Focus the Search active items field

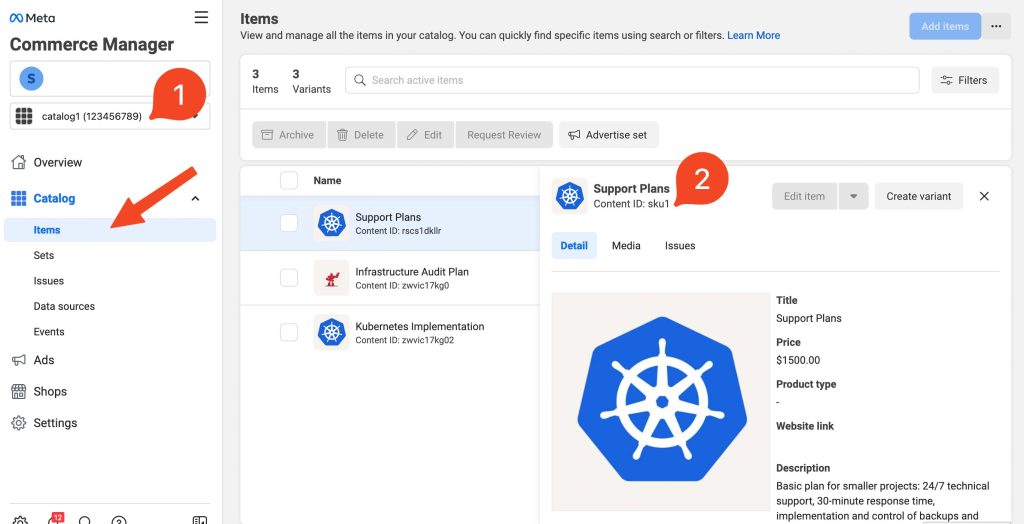coord(632,80)
